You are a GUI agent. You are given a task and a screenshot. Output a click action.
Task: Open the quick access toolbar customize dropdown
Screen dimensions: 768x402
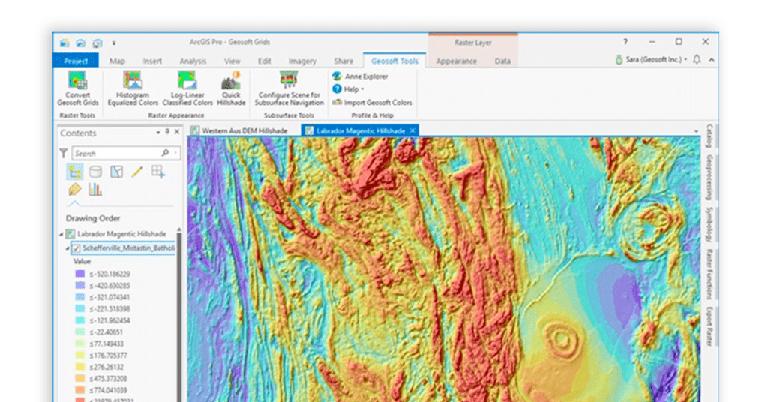114,43
